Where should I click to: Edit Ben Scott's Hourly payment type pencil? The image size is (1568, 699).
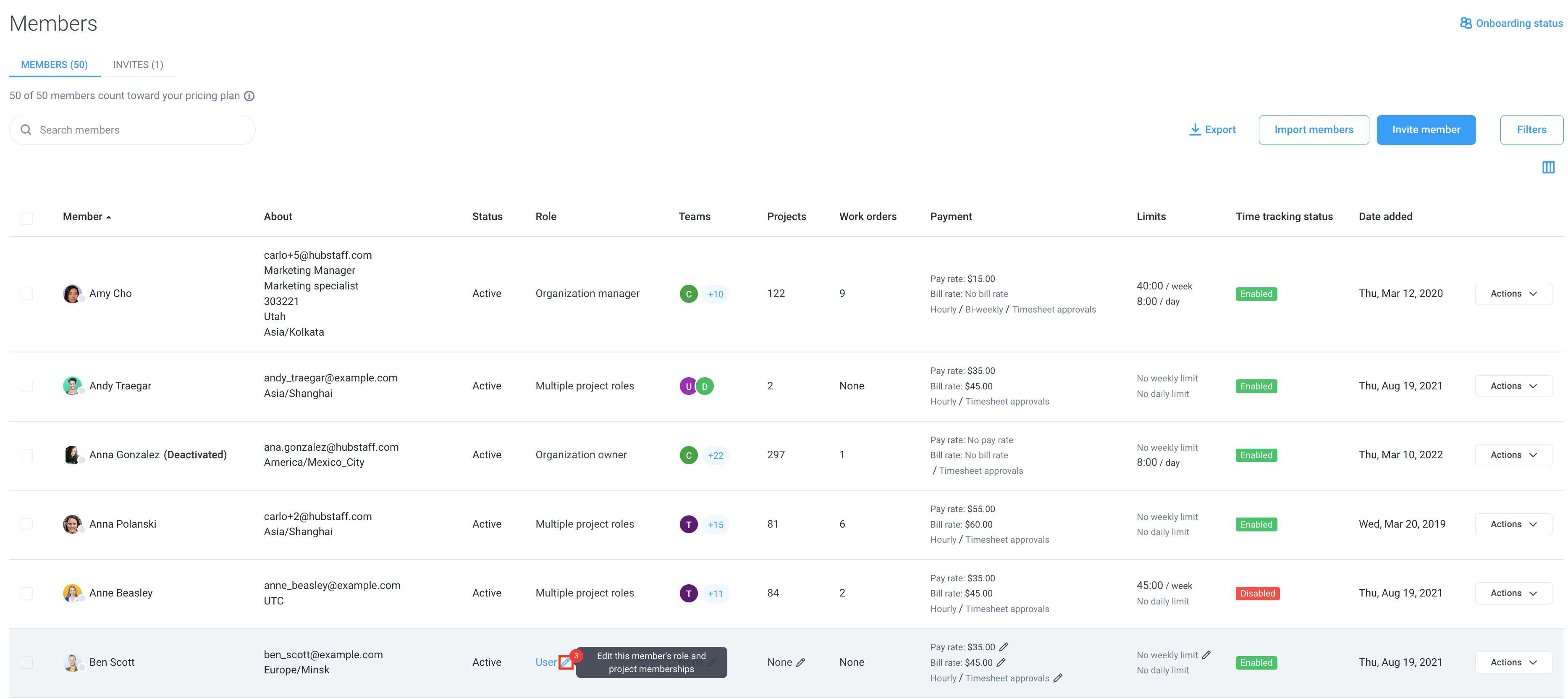click(1058, 678)
